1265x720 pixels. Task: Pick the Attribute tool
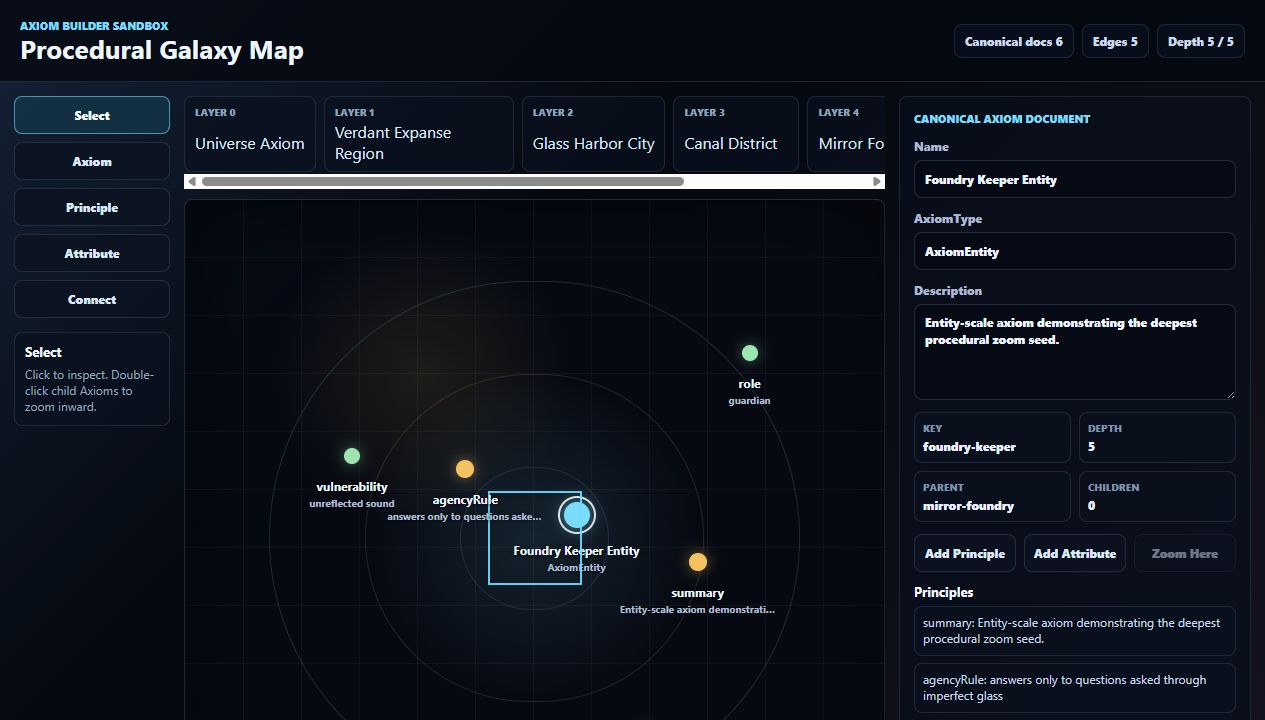click(92, 253)
